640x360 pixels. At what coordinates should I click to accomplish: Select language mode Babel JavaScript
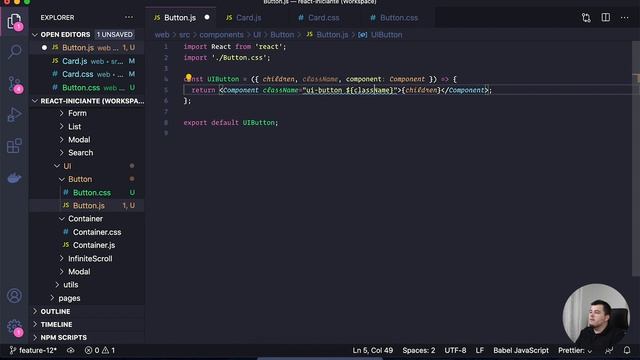pyautogui.click(x=521, y=350)
